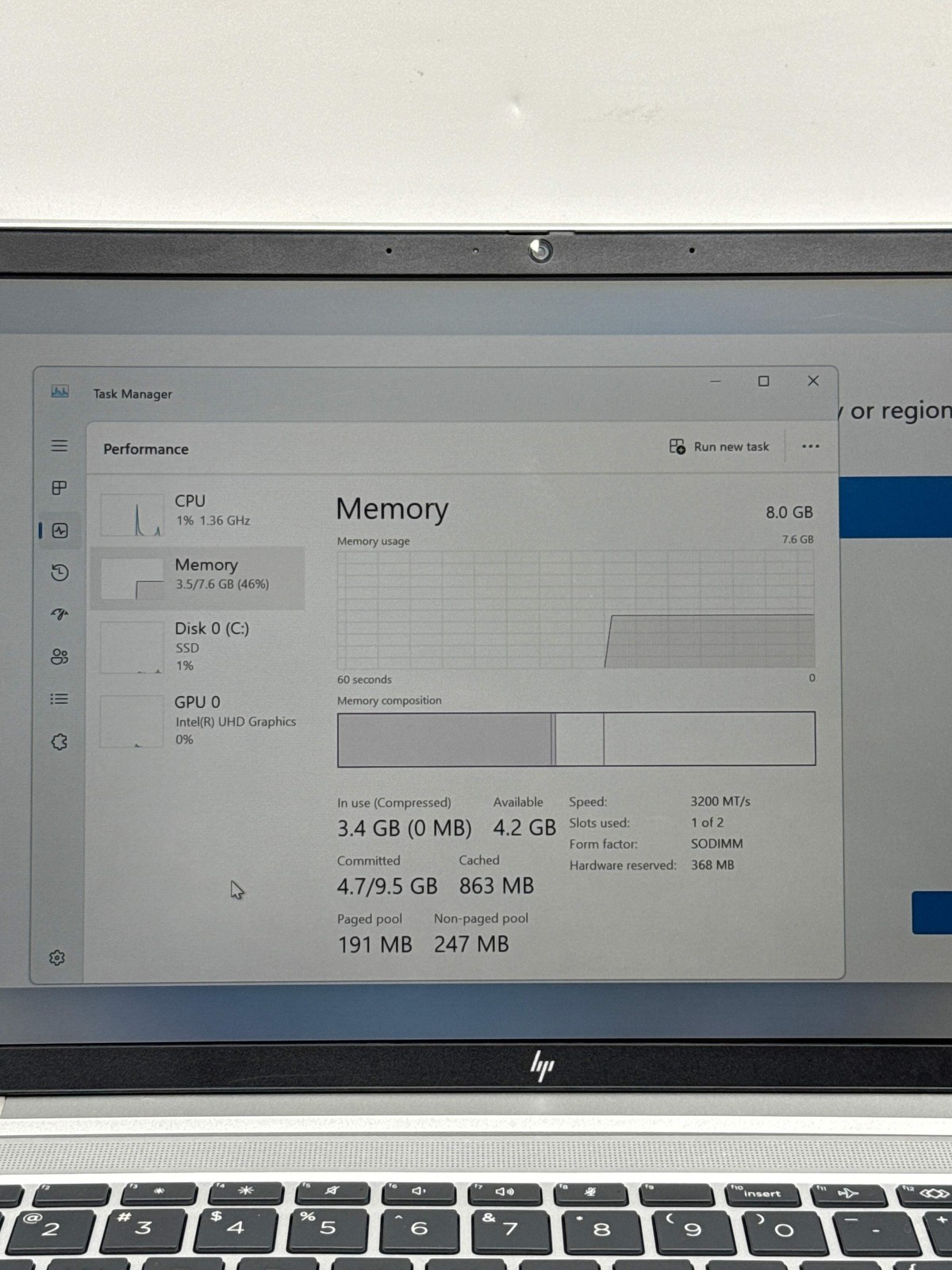Click the 368 MB hardware reserved value
This screenshot has width=952, height=1270.
click(712, 865)
